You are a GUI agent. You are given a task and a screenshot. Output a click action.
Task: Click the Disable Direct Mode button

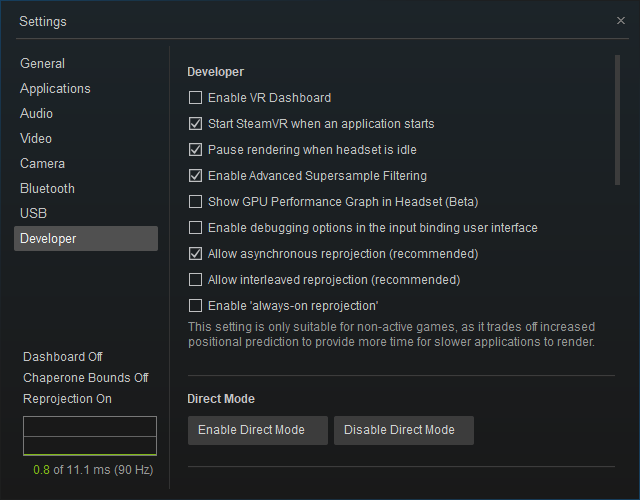pyautogui.click(x=404, y=430)
